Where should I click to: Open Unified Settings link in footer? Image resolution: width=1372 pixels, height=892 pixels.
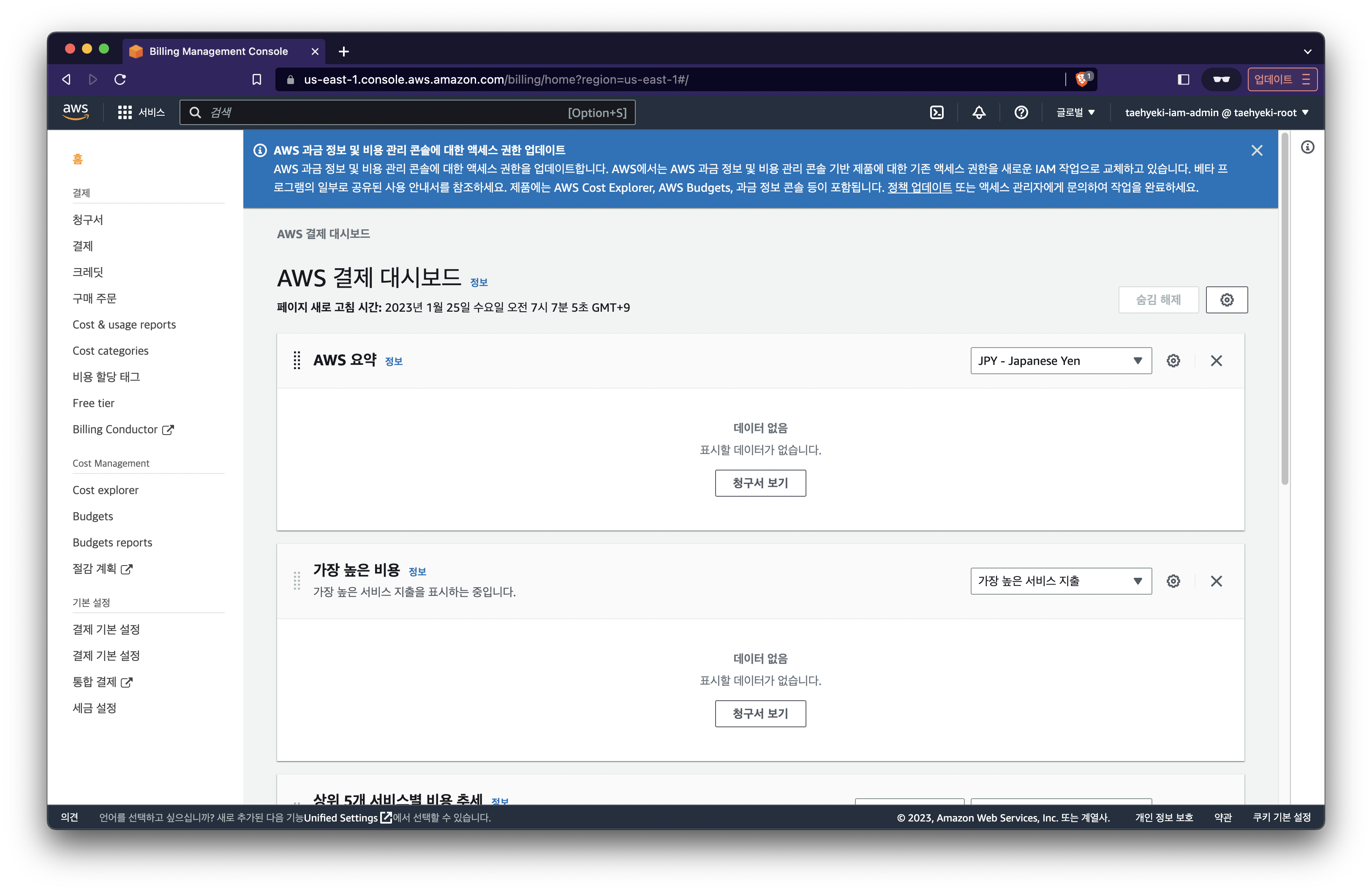click(x=348, y=818)
